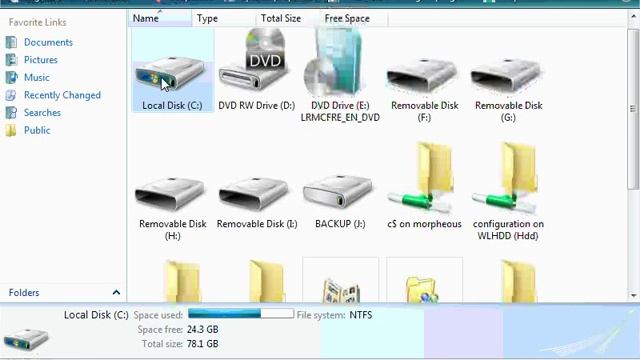Viewport: 640px width, 360px height.
Task: Click the scrollbar down arrow
Action: [633, 296]
